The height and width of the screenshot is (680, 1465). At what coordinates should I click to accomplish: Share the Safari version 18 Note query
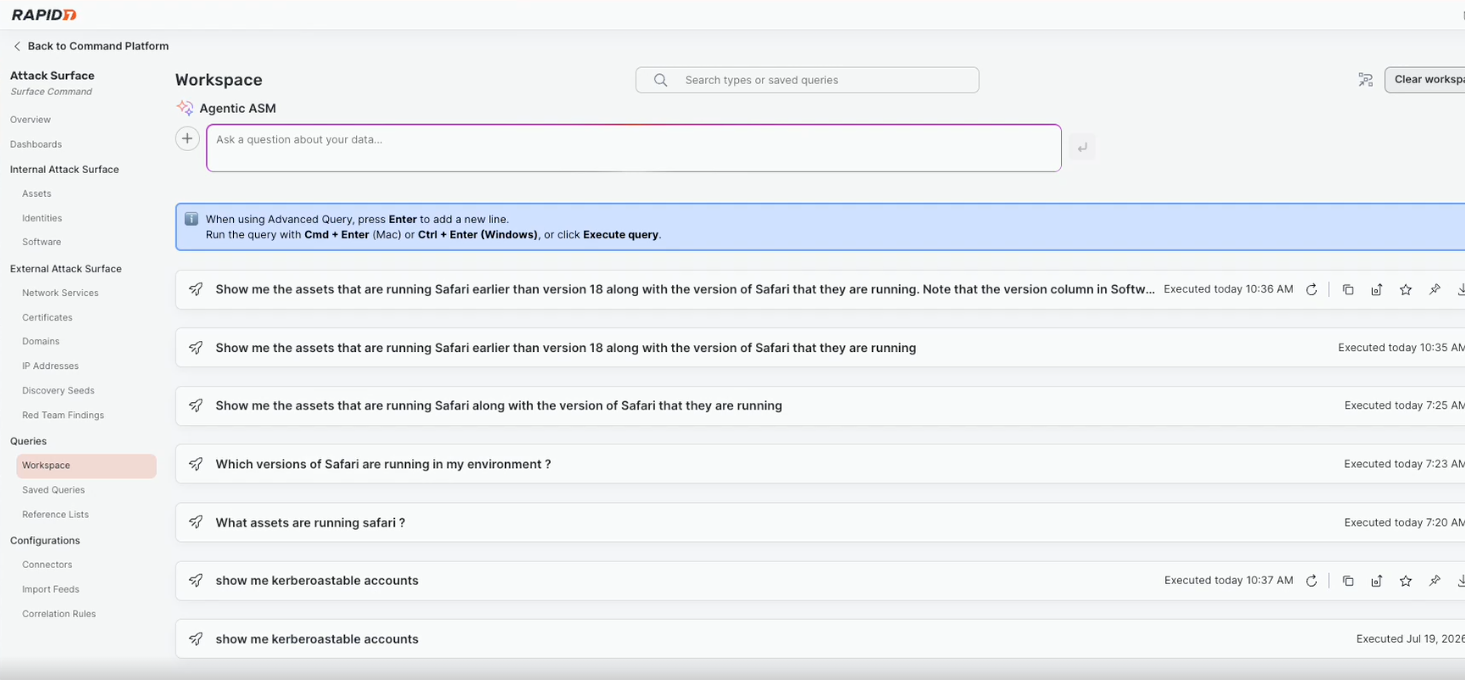(x=1376, y=290)
